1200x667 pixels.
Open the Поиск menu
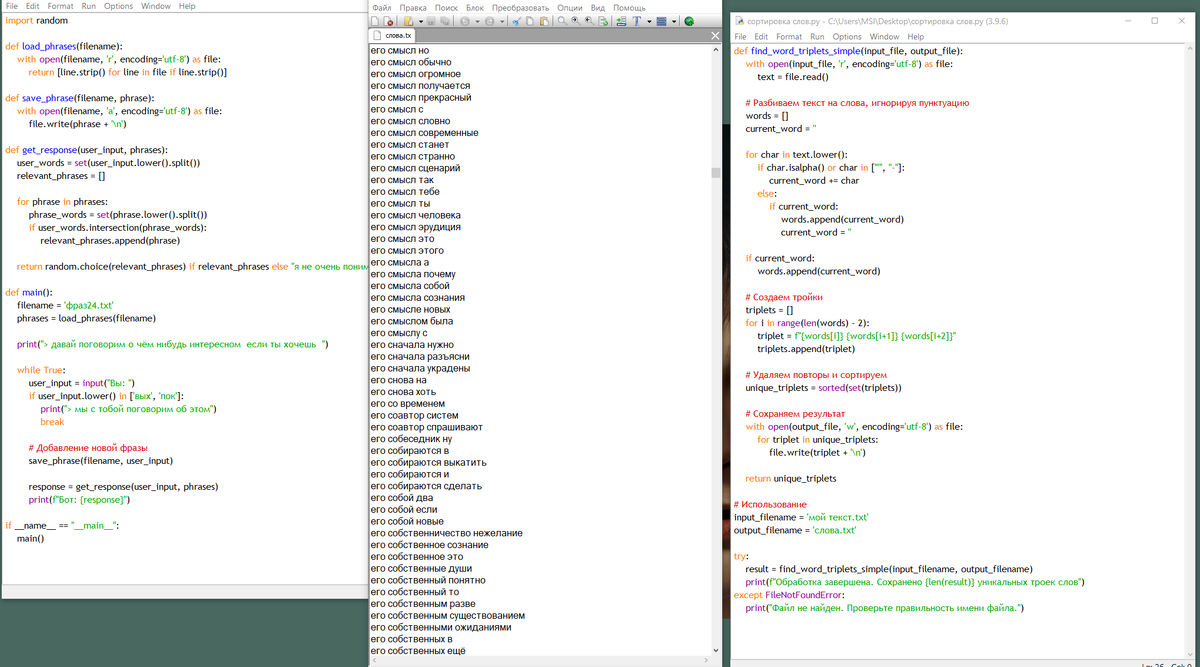[447, 7]
